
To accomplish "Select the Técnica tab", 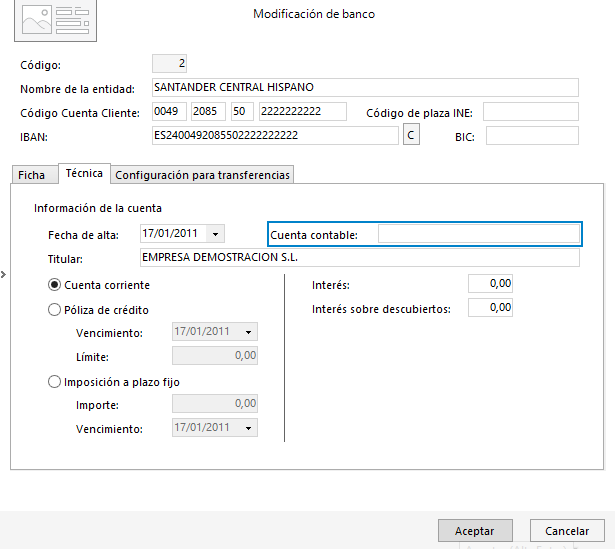I will (x=84, y=174).
